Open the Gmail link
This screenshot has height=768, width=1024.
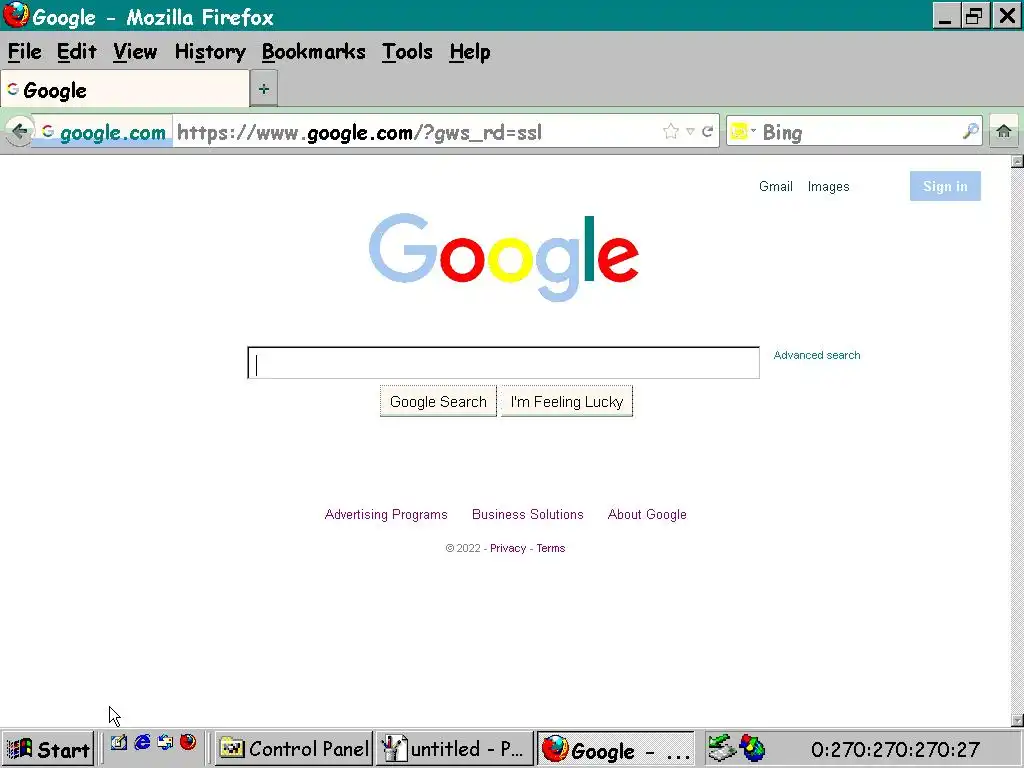coord(776,186)
